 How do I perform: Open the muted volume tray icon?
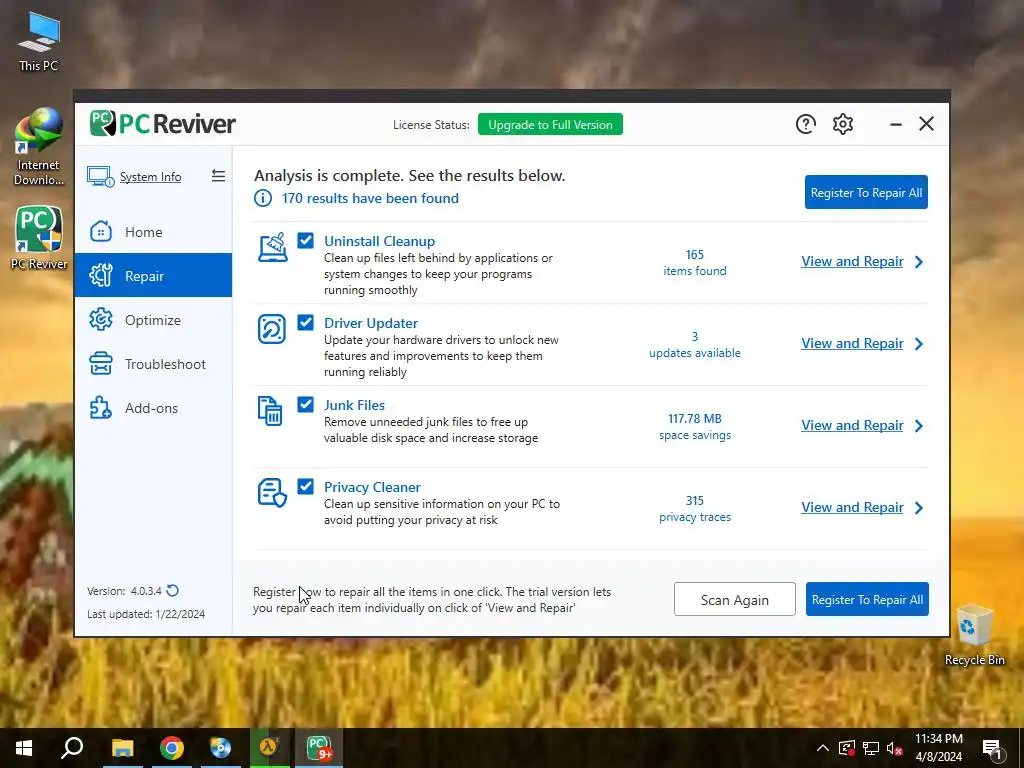pos(895,748)
